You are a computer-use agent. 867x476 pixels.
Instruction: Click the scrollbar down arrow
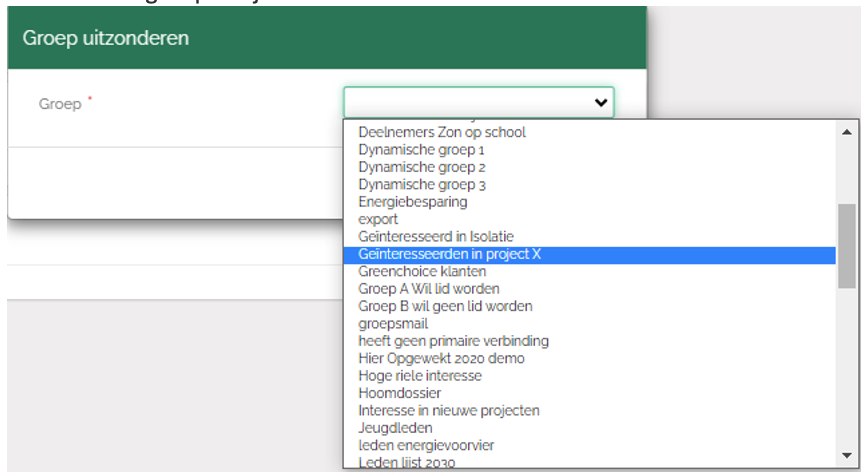[847, 455]
